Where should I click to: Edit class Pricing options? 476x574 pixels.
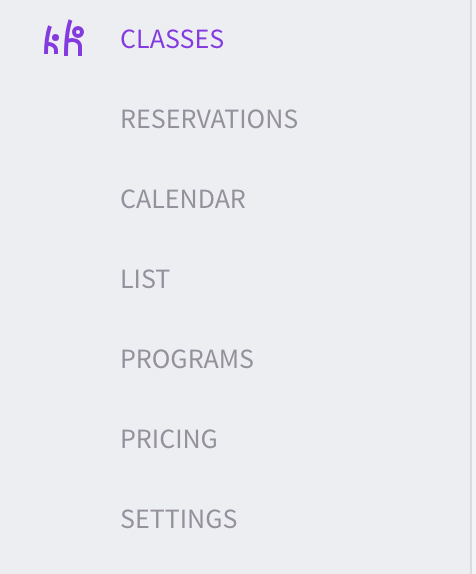(x=169, y=439)
